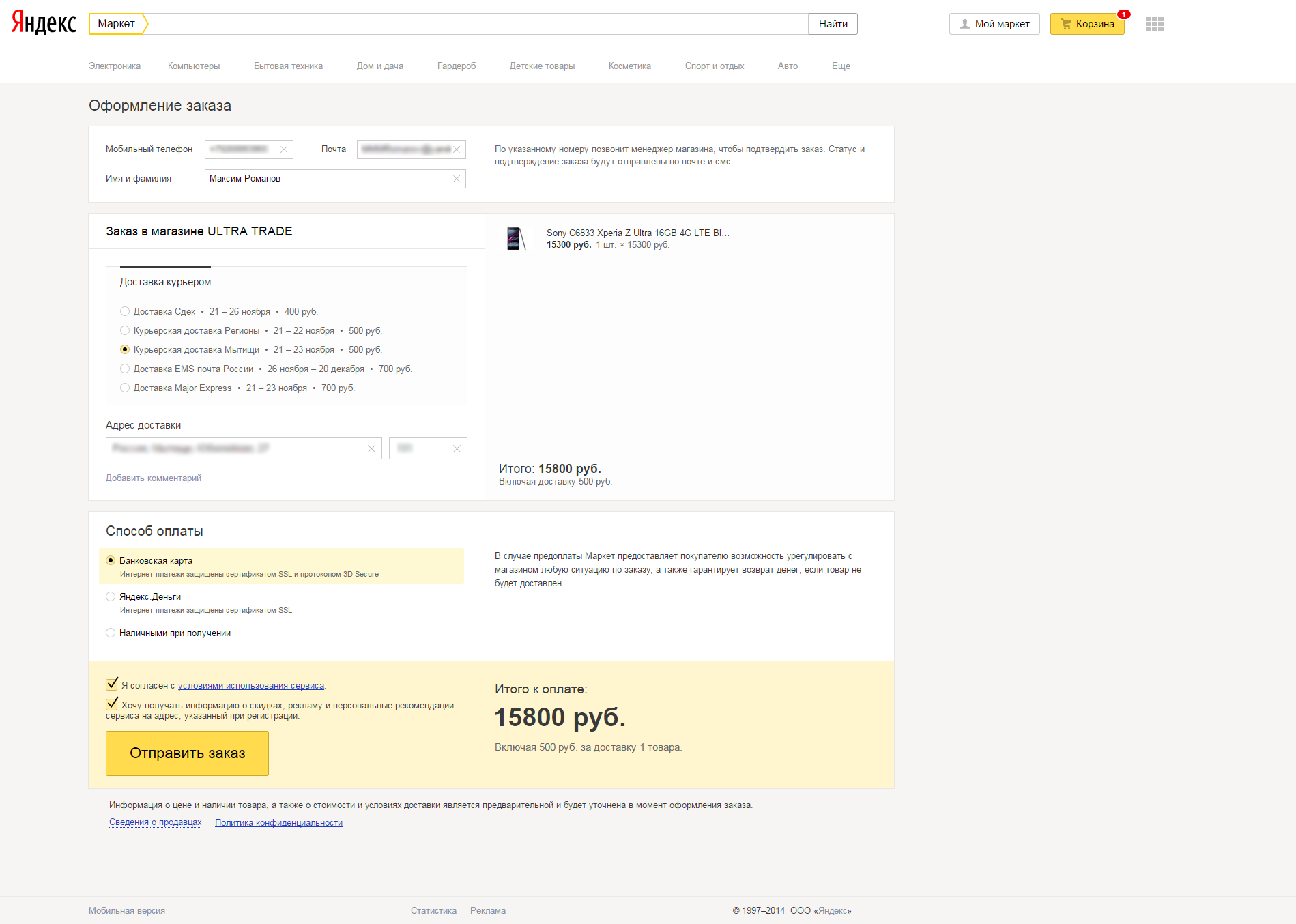The image size is (1296, 924).
Task: Open Реклама footer link
Action: click(488, 911)
